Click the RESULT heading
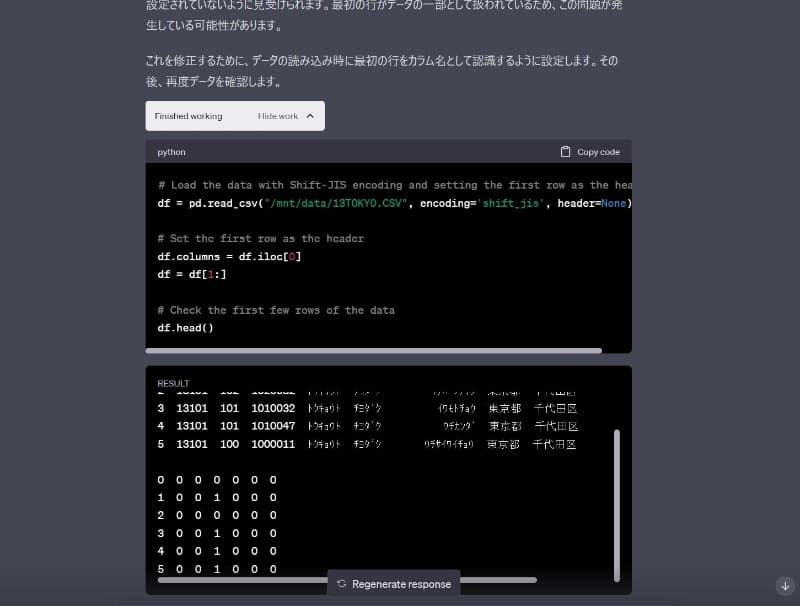The height and width of the screenshot is (606, 800). (x=173, y=383)
